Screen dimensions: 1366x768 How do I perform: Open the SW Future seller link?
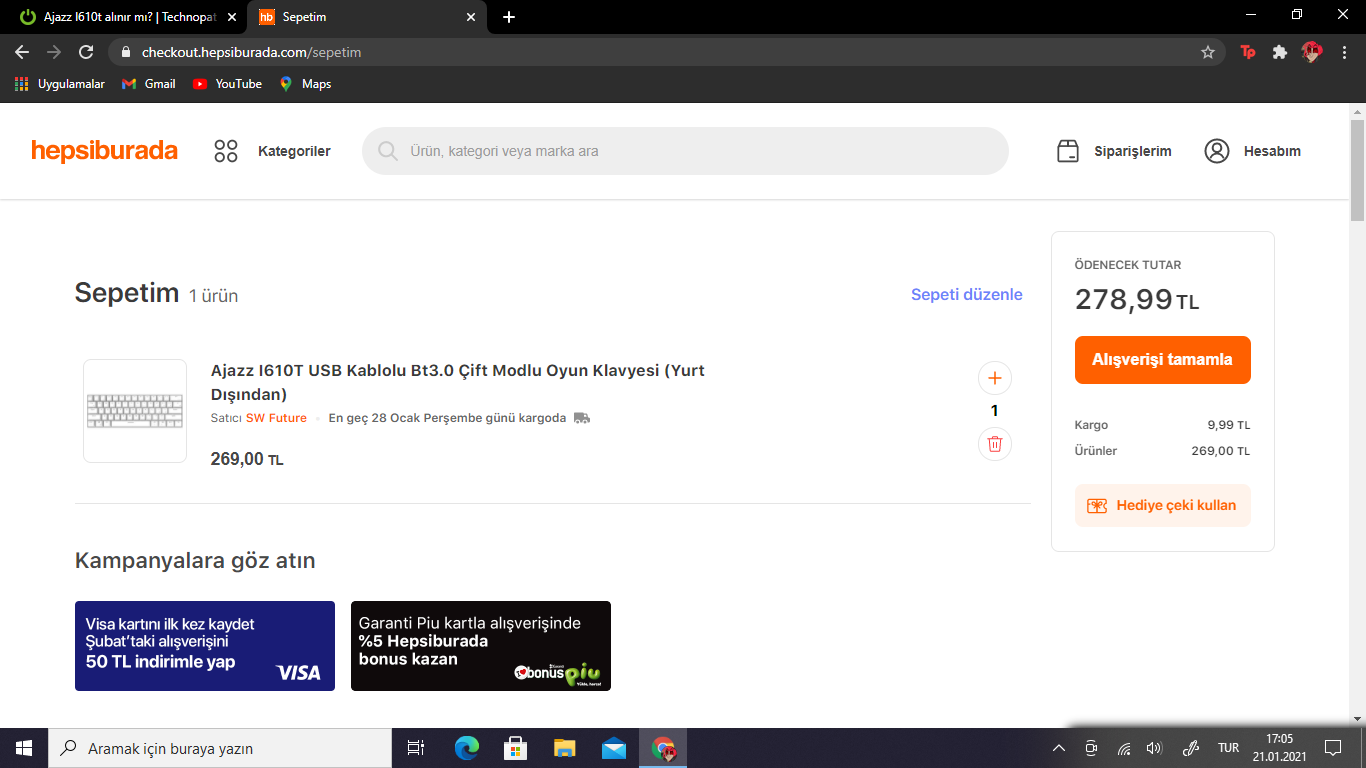(277, 418)
